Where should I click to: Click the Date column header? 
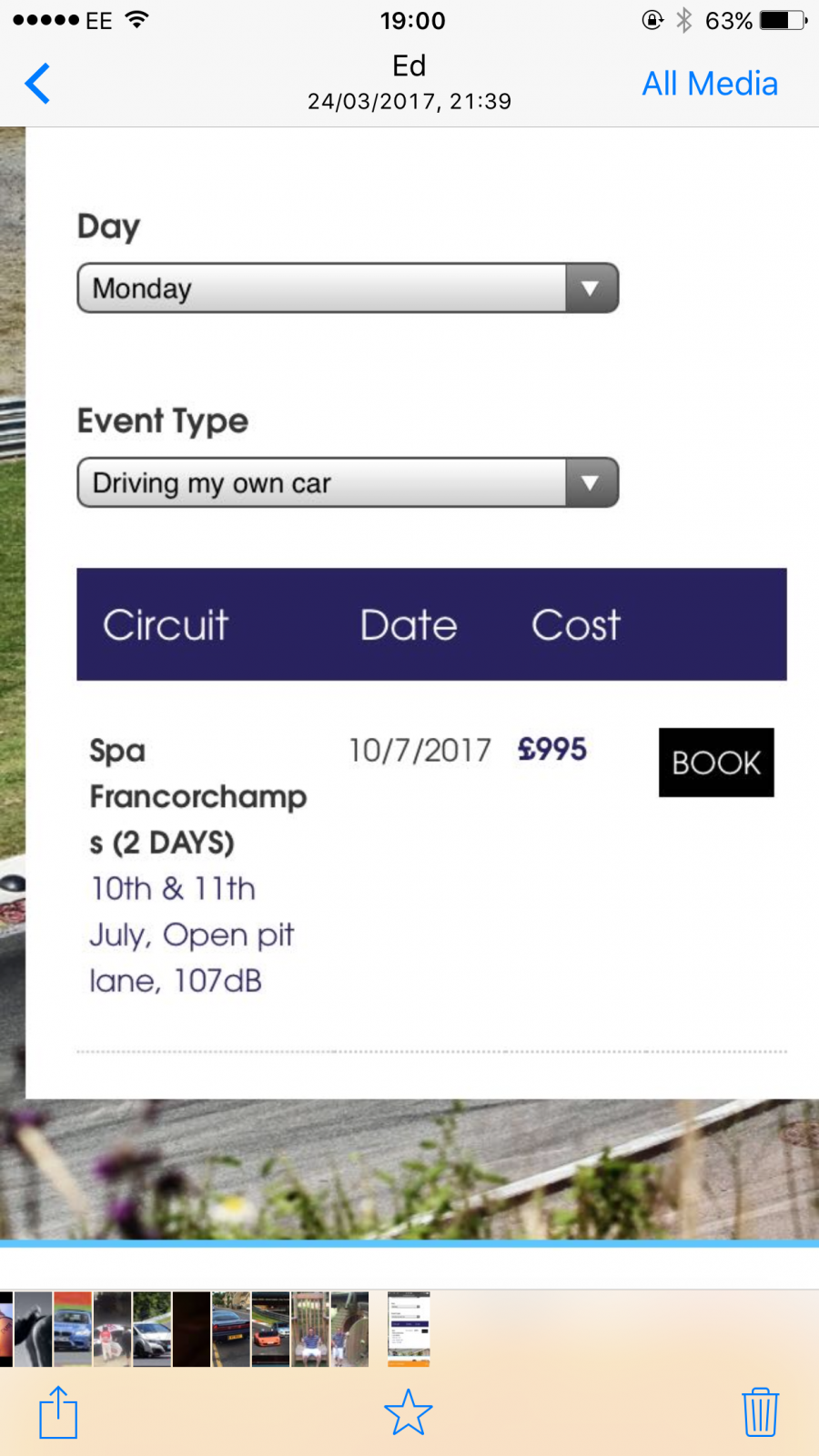(409, 625)
